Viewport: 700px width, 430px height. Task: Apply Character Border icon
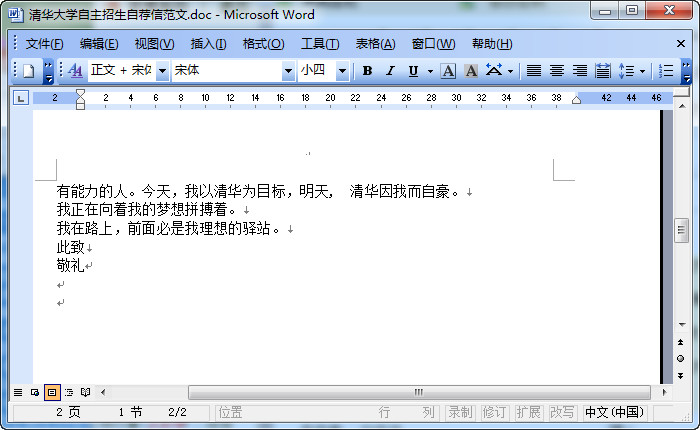click(x=448, y=71)
